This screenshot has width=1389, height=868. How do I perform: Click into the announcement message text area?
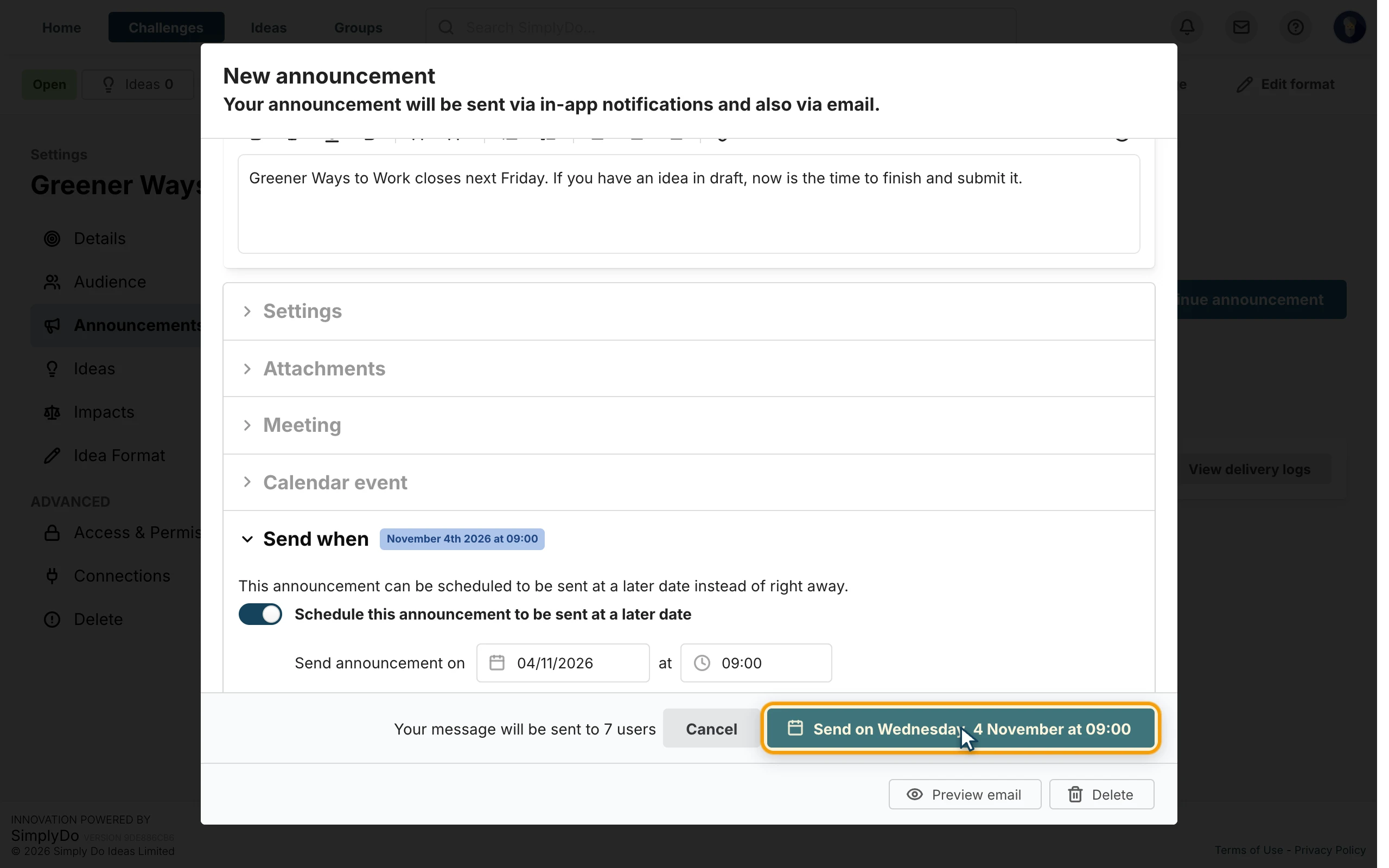[689, 204]
